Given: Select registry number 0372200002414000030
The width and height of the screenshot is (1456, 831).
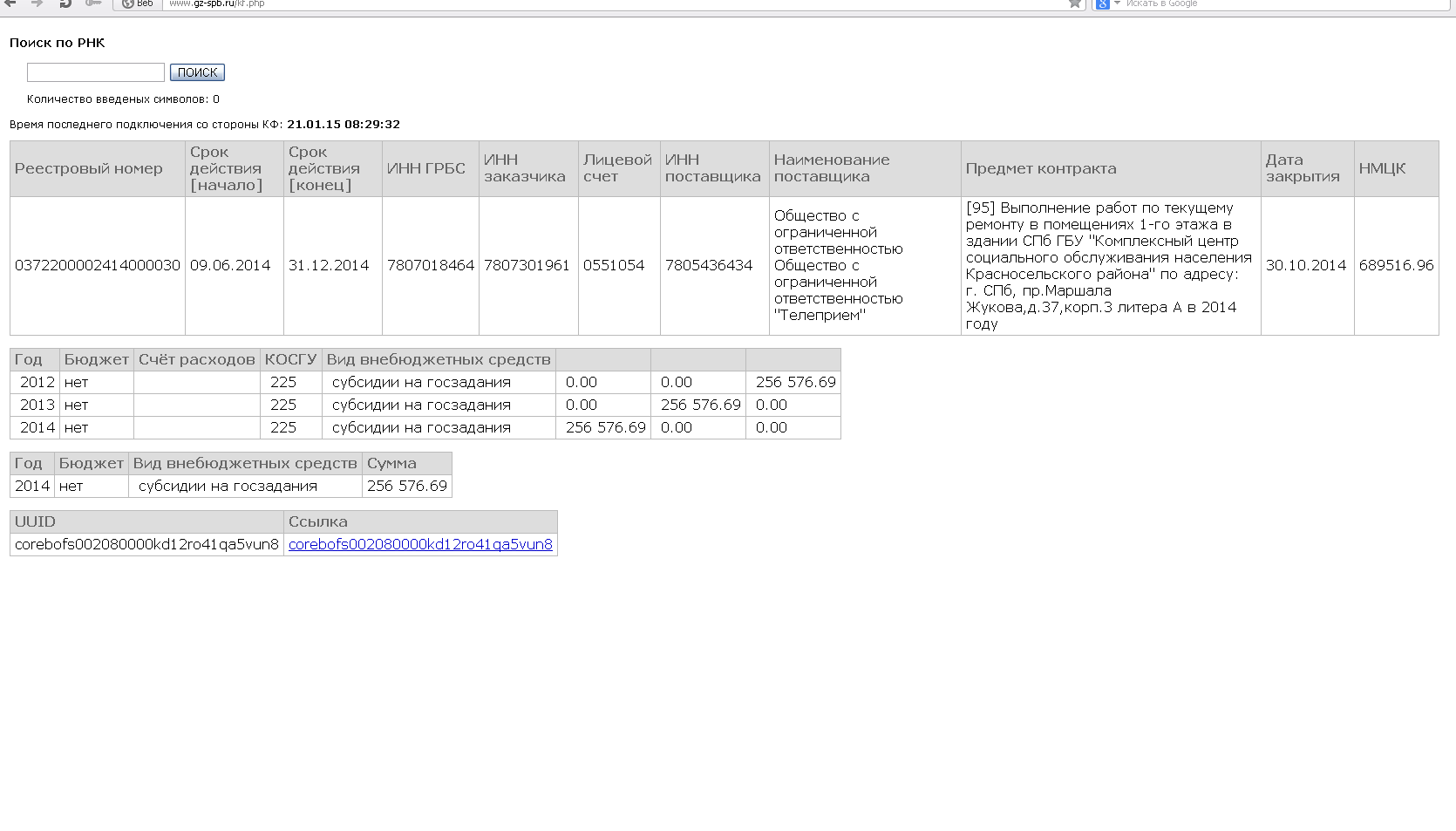Looking at the screenshot, I should point(98,265).
